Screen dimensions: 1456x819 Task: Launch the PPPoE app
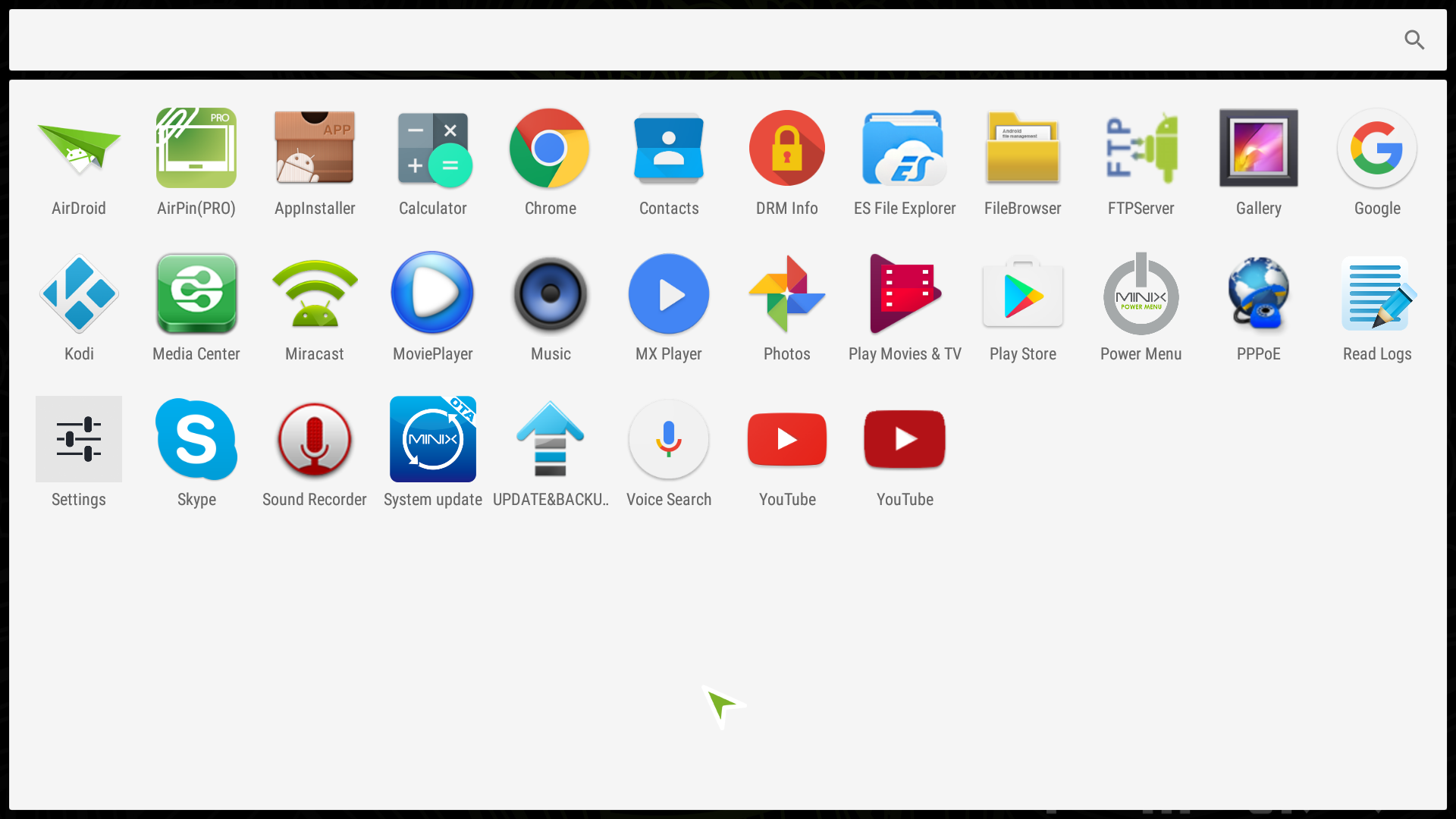point(1259,294)
